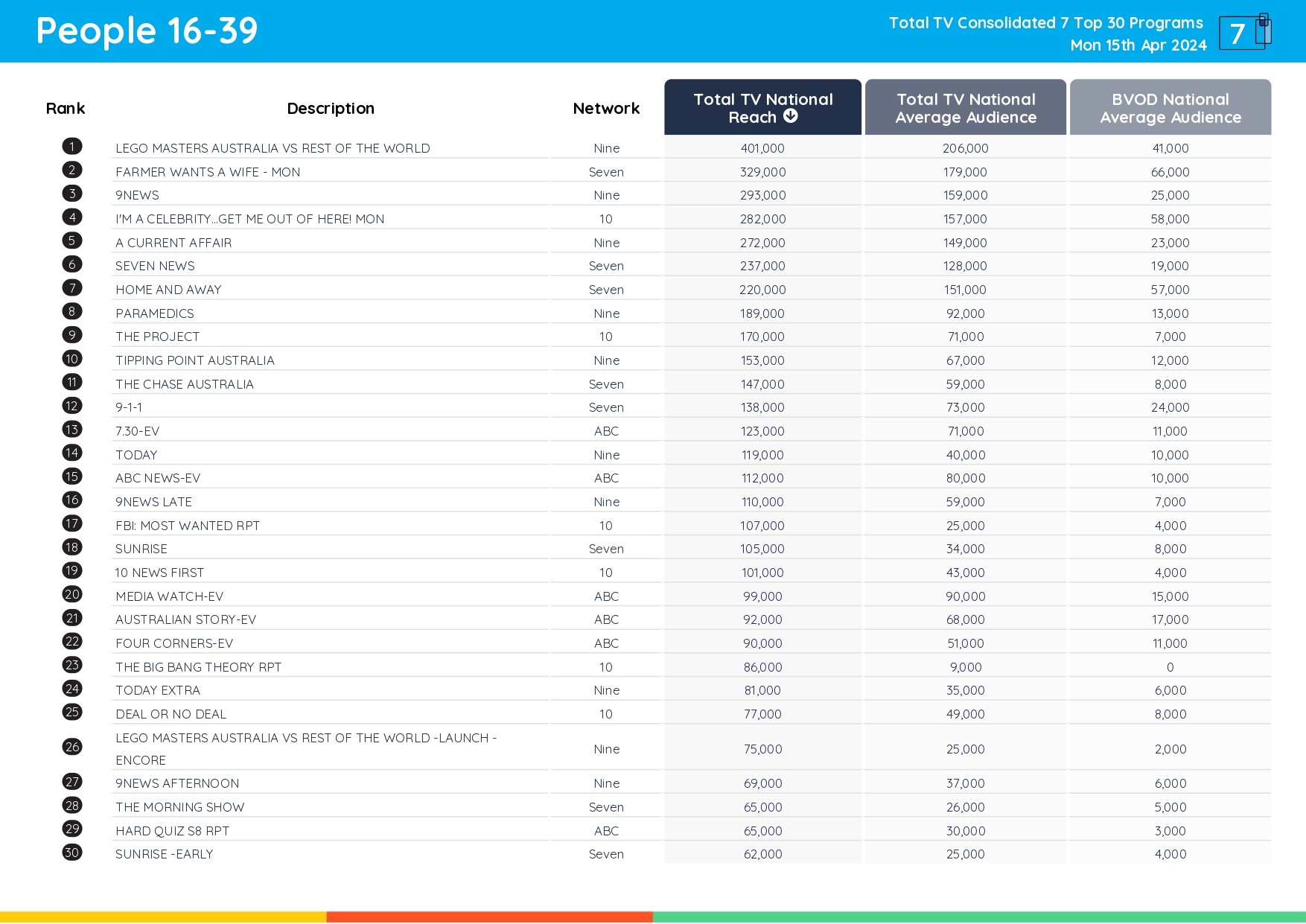Click the sort arrow in Total TV National Reach header
This screenshot has width=1306, height=924.
791,116
